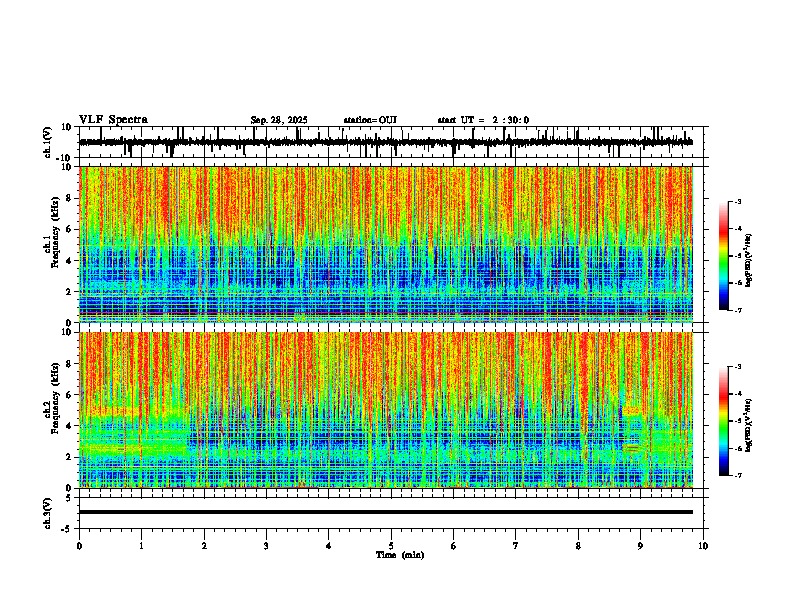The image size is (792, 612).
Task: Select the date 'Sep. 28, 2025'
Action: click(x=279, y=120)
